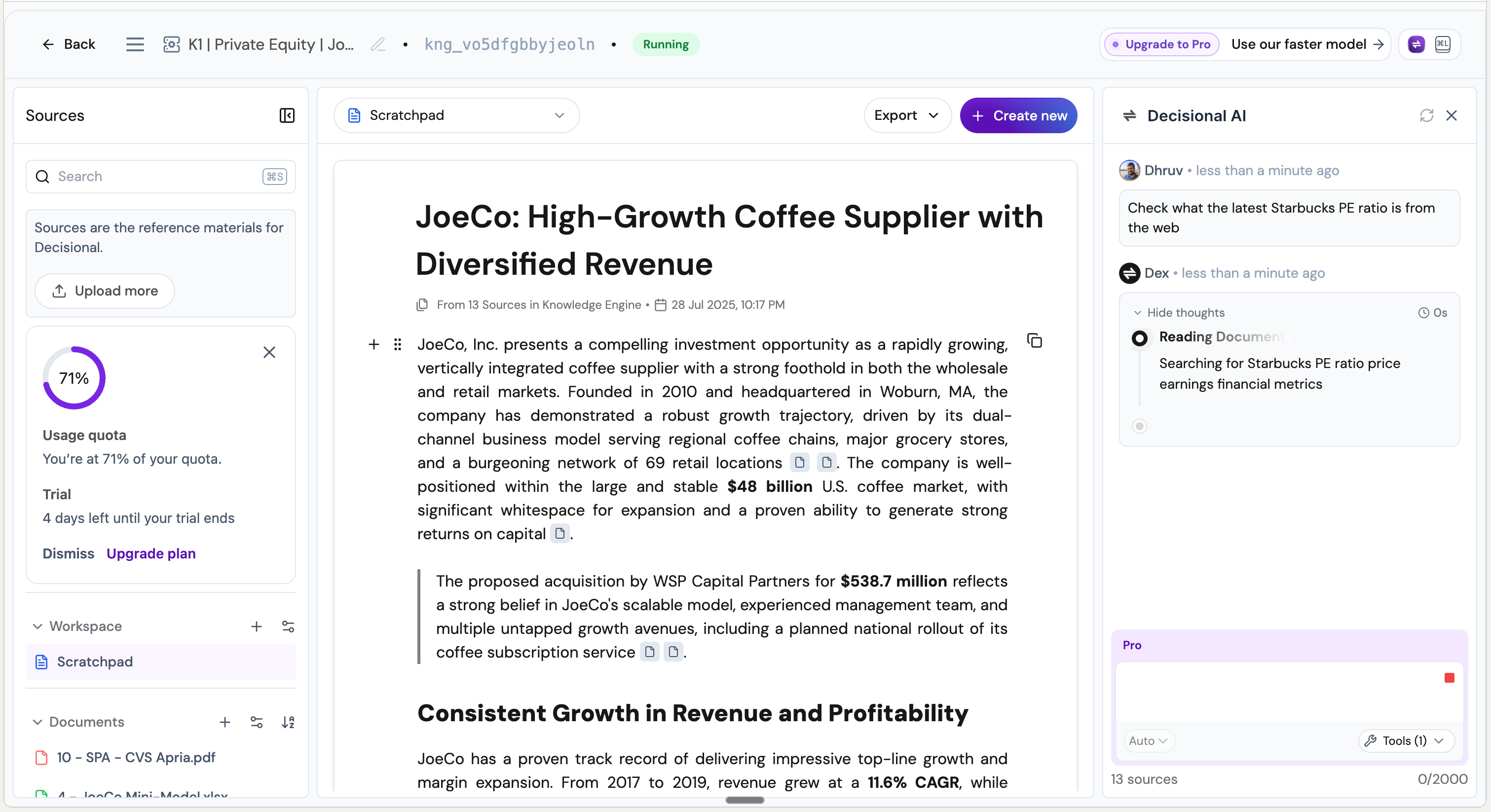Image resolution: width=1491 pixels, height=812 pixels.
Task: Click the plus icon beside the paragraph
Action: coord(374,345)
